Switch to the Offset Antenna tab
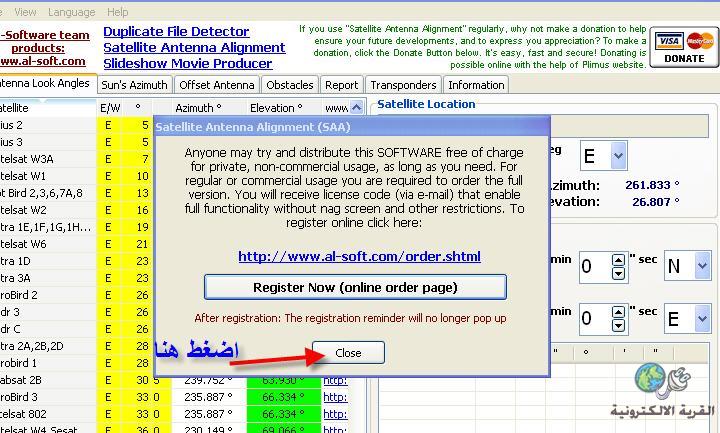The height and width of the screenshot is (433, 720). pyautogui.click(x=217, y=85)
